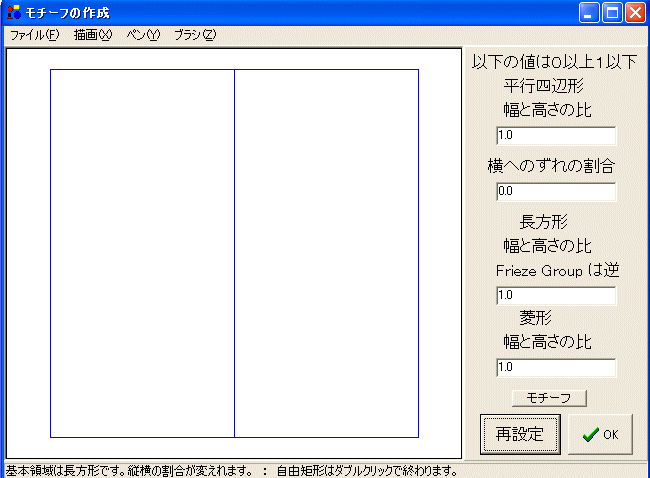
Task: Click the status bar text 基本領域は長方形です
Action: pos(65,471)
